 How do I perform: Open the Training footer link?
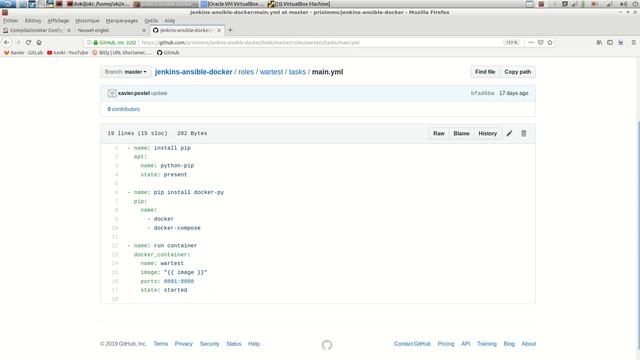487,344
